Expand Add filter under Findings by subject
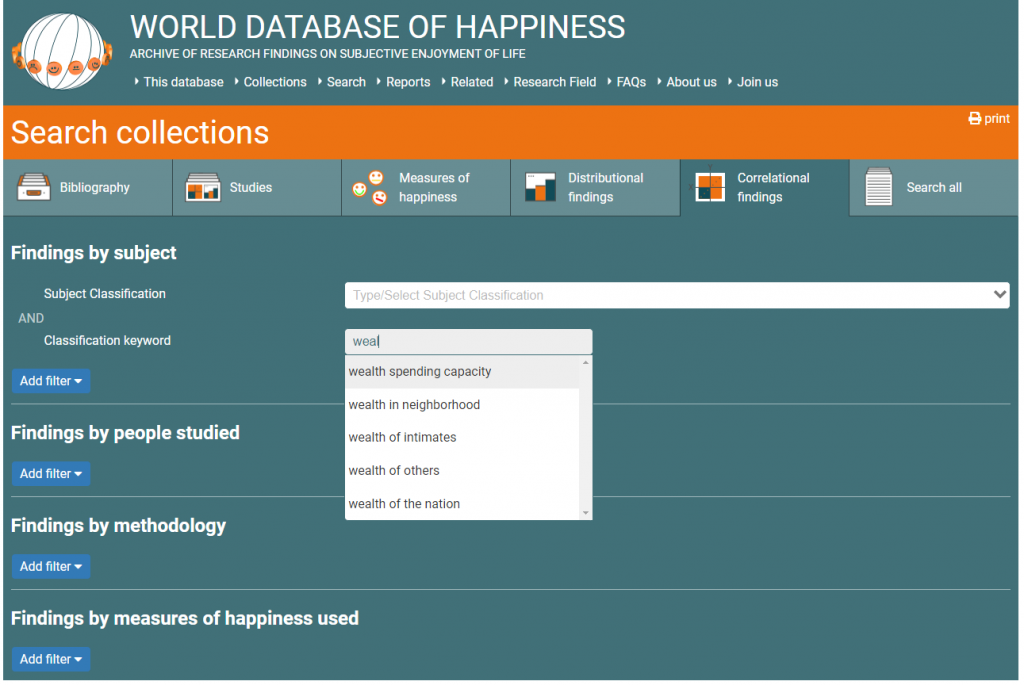 coord(51,381)
